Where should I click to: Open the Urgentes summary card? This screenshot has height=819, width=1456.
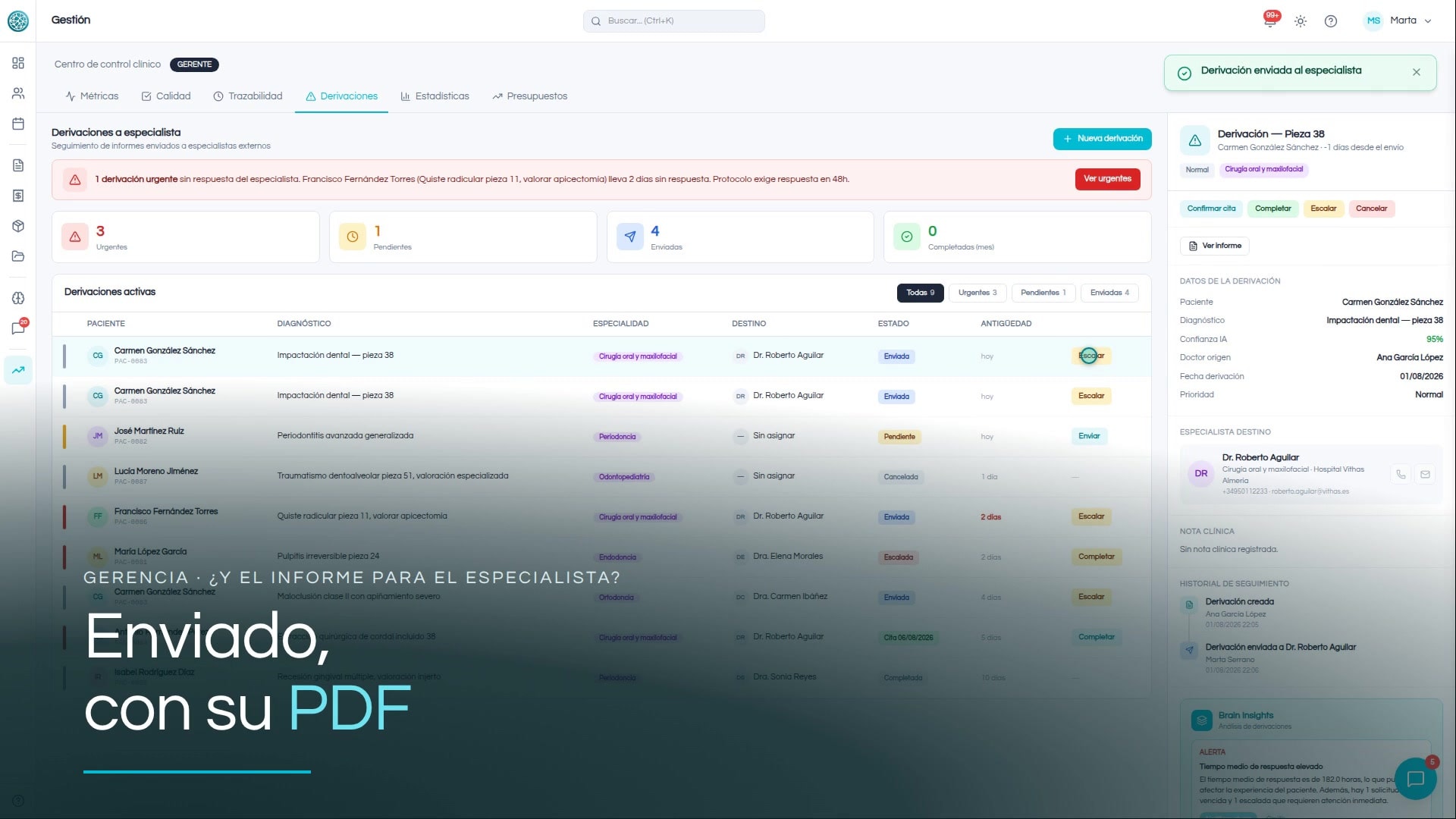186,237
